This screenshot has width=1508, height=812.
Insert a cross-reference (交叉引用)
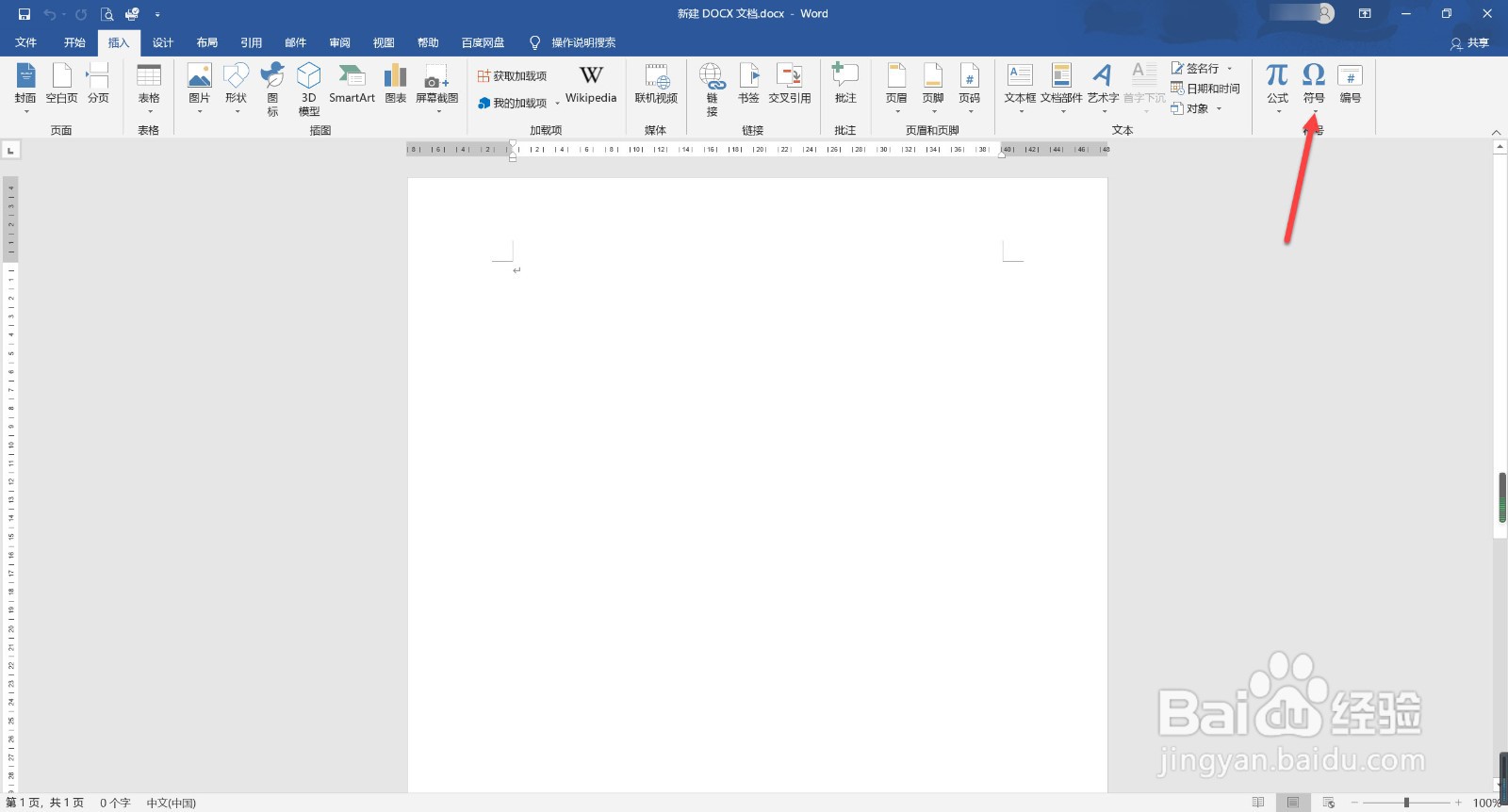click(790, 84)
